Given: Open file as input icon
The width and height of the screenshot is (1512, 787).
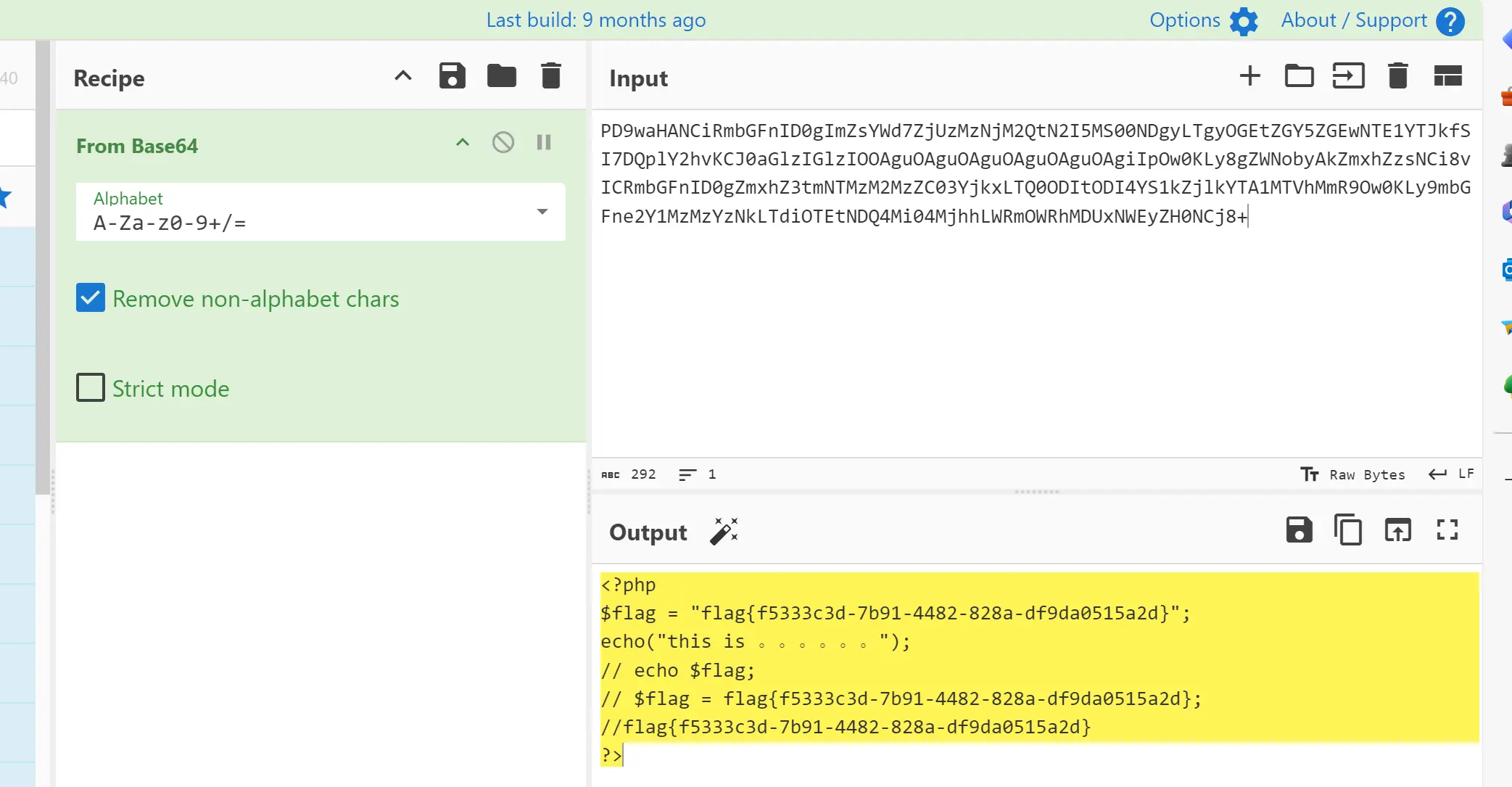Looking at the screenshot, I should tap(1348, 76).
